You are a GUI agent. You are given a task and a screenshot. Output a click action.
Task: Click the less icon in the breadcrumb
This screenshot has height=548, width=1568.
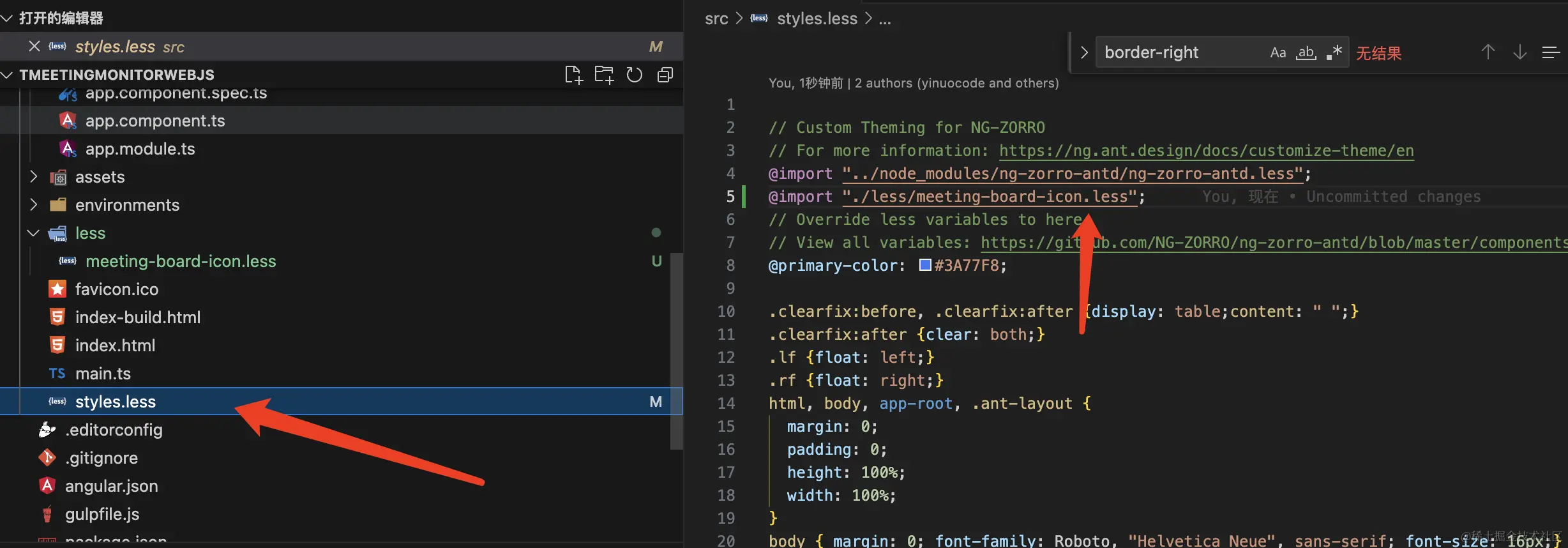[759, 18]
